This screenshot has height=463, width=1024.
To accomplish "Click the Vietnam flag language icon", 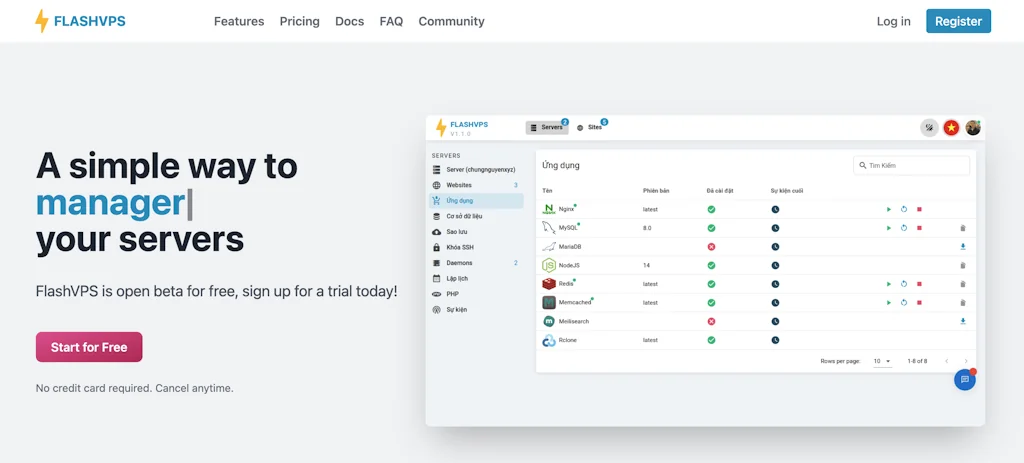I will coord(952,127).
